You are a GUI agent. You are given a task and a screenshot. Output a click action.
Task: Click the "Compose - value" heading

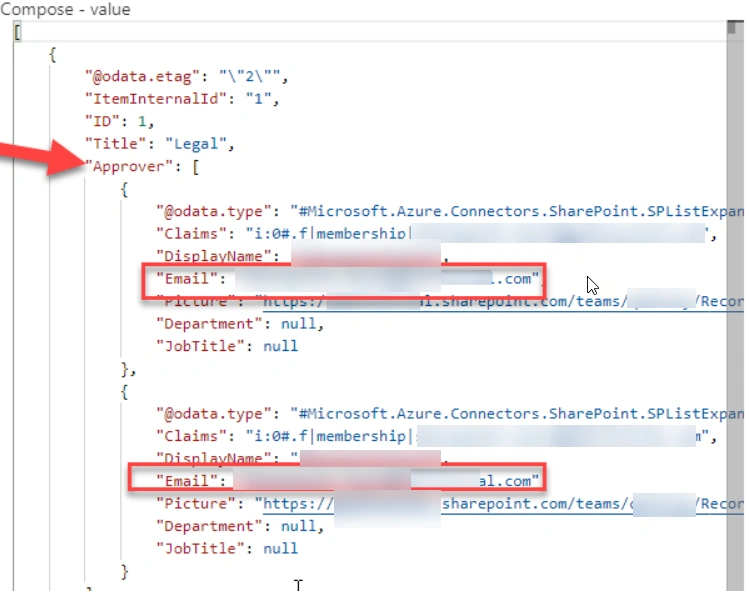pyautogui.click(x=65, y=10)
